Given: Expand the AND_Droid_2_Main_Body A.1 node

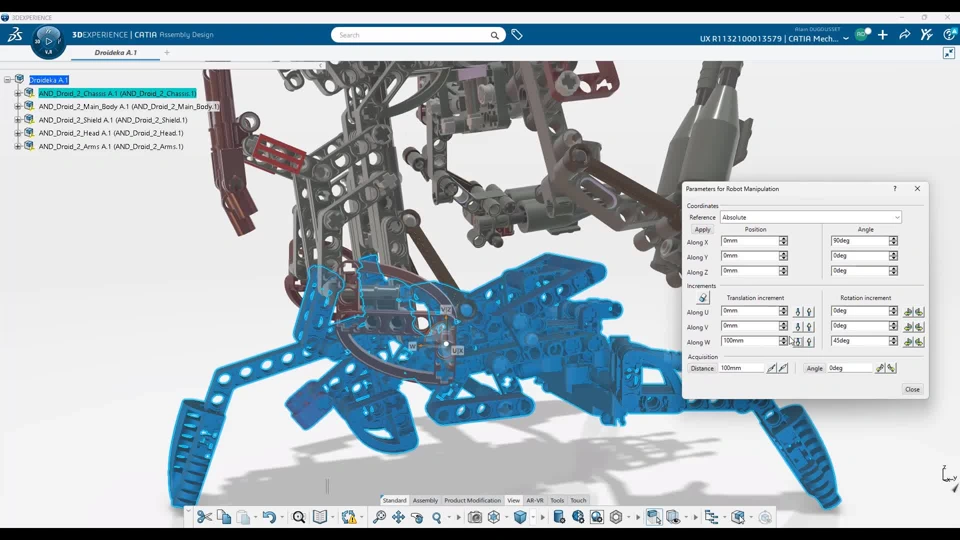Looking at the screenshot, I should pyautogui.click(x=18, y=107).
